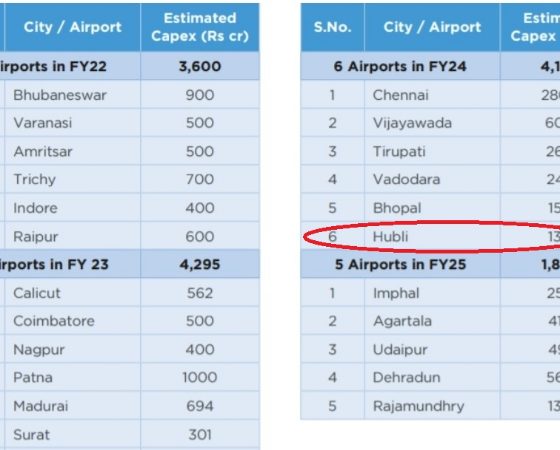Viewport: 560px width, 450px height.
Task: Click the '6 Airports in FY24' header row
Action: click(x=430, y=66)
